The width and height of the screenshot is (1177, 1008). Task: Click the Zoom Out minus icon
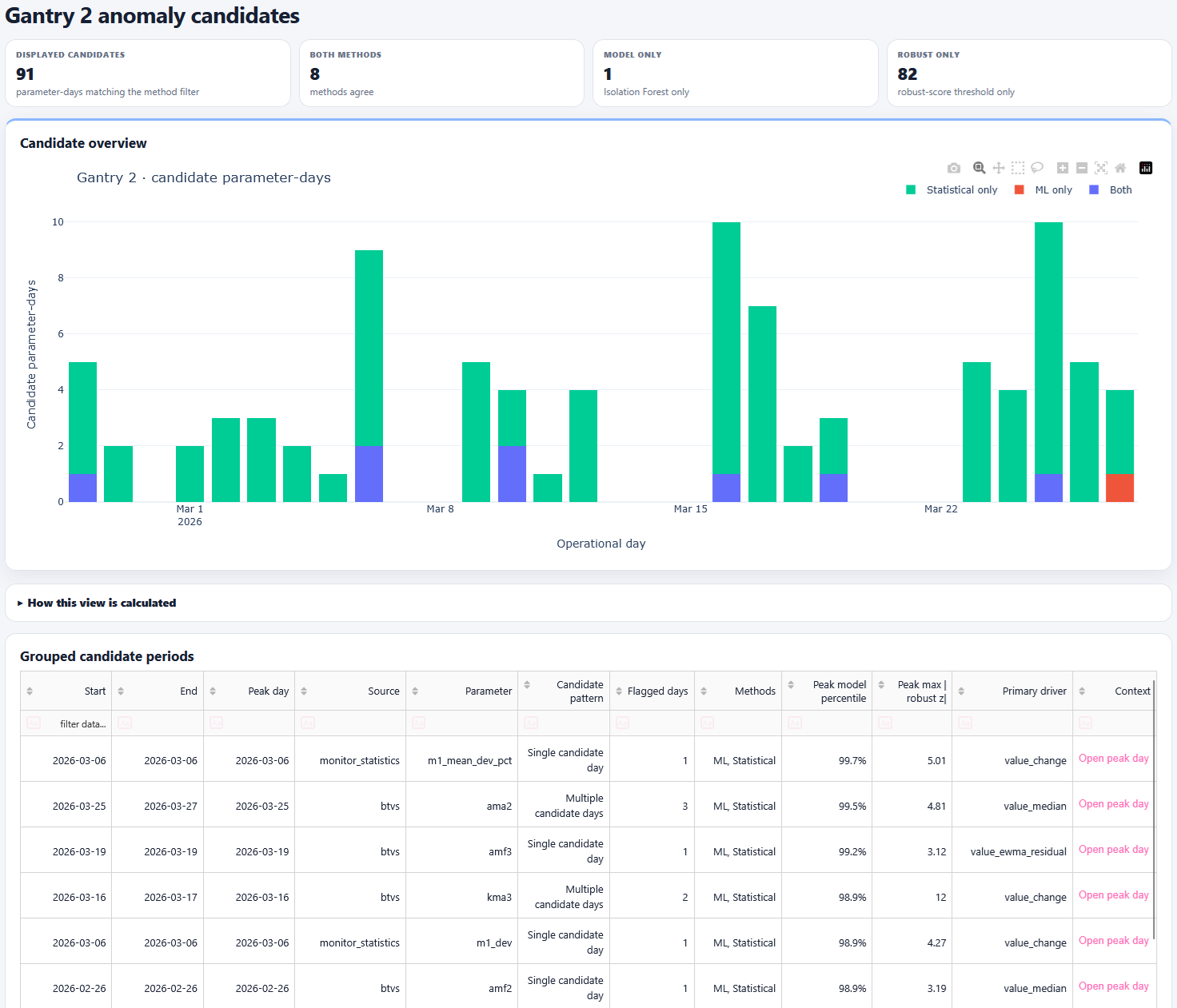coord(1082,168)
